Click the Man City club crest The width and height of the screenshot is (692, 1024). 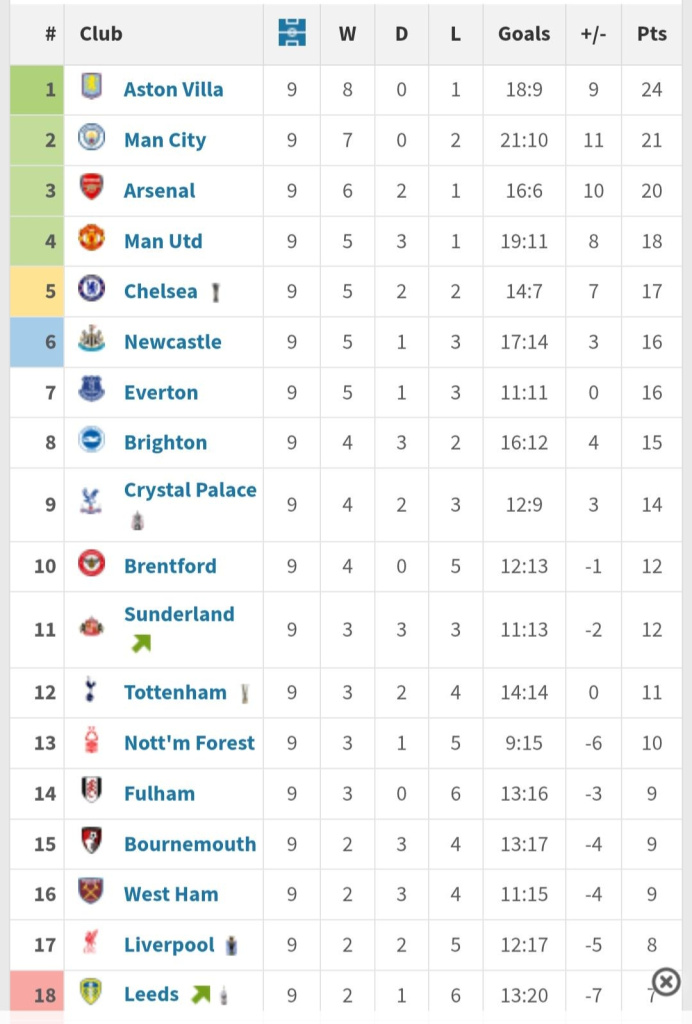pos(91,139)
